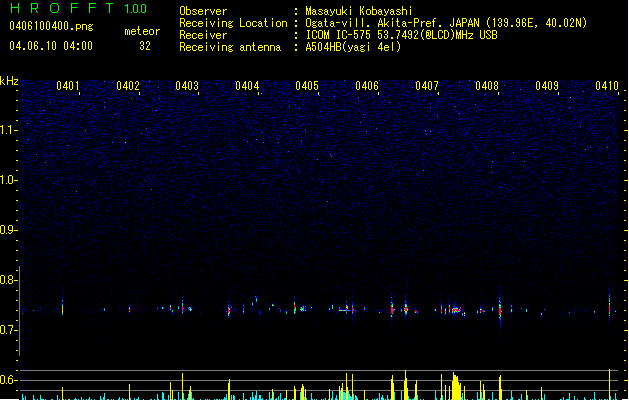
Task: Click the HROFFT 1.0.0 title text
Action: 79,8
